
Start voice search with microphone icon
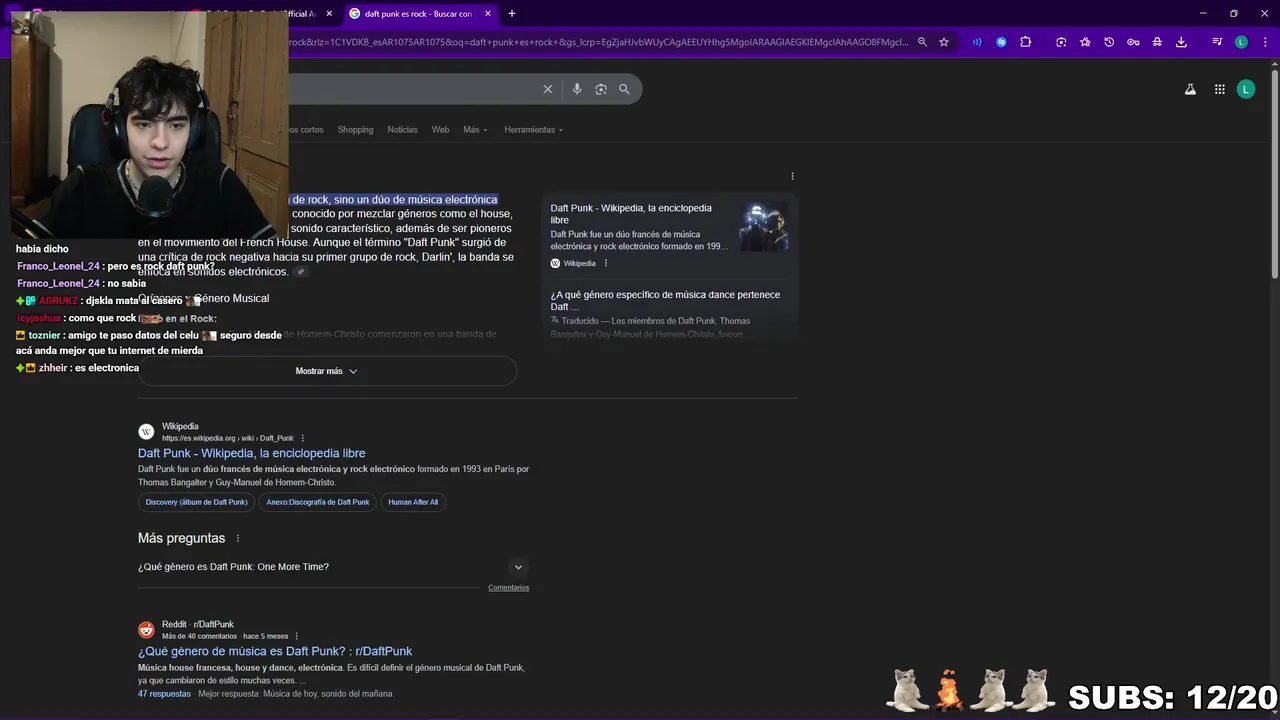pos(577,89)
